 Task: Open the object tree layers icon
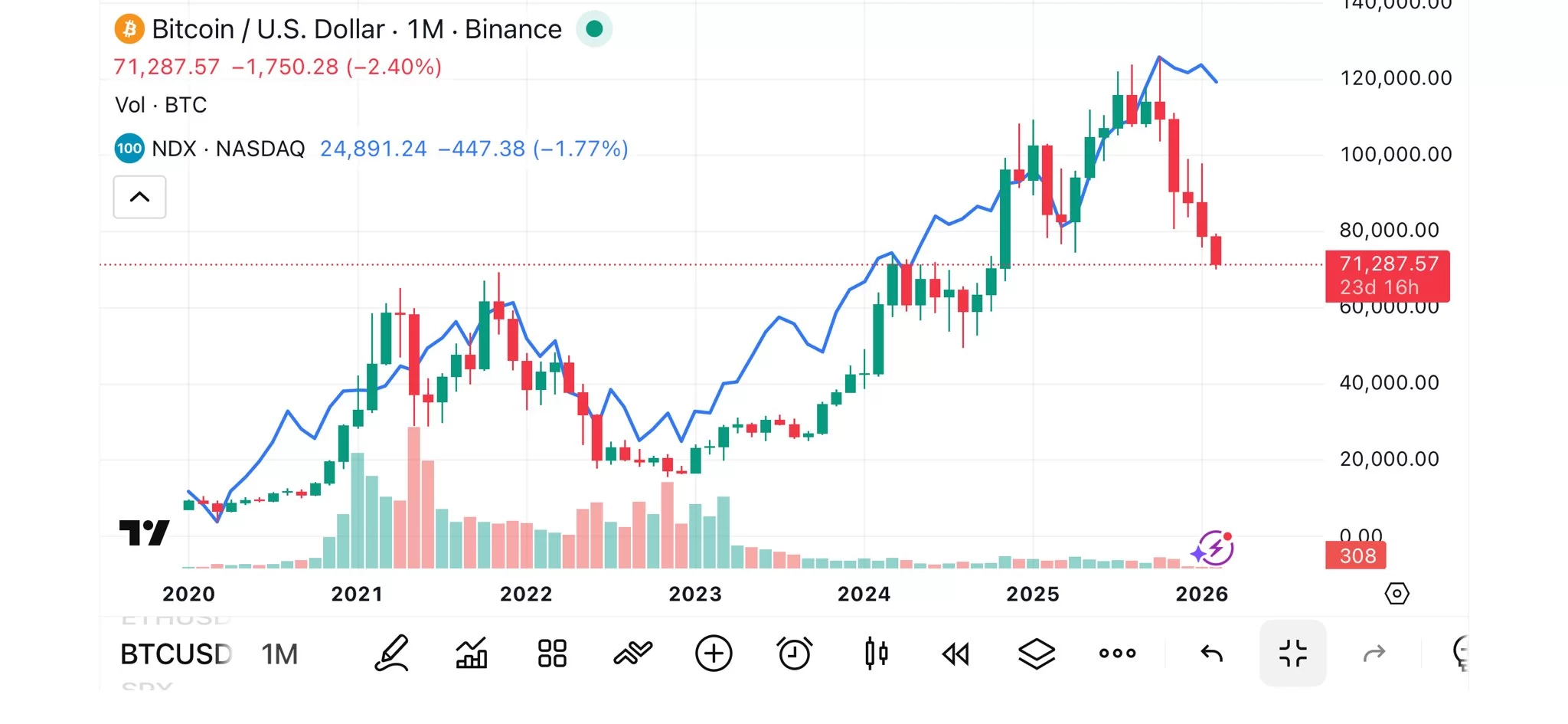(1037, 654)
